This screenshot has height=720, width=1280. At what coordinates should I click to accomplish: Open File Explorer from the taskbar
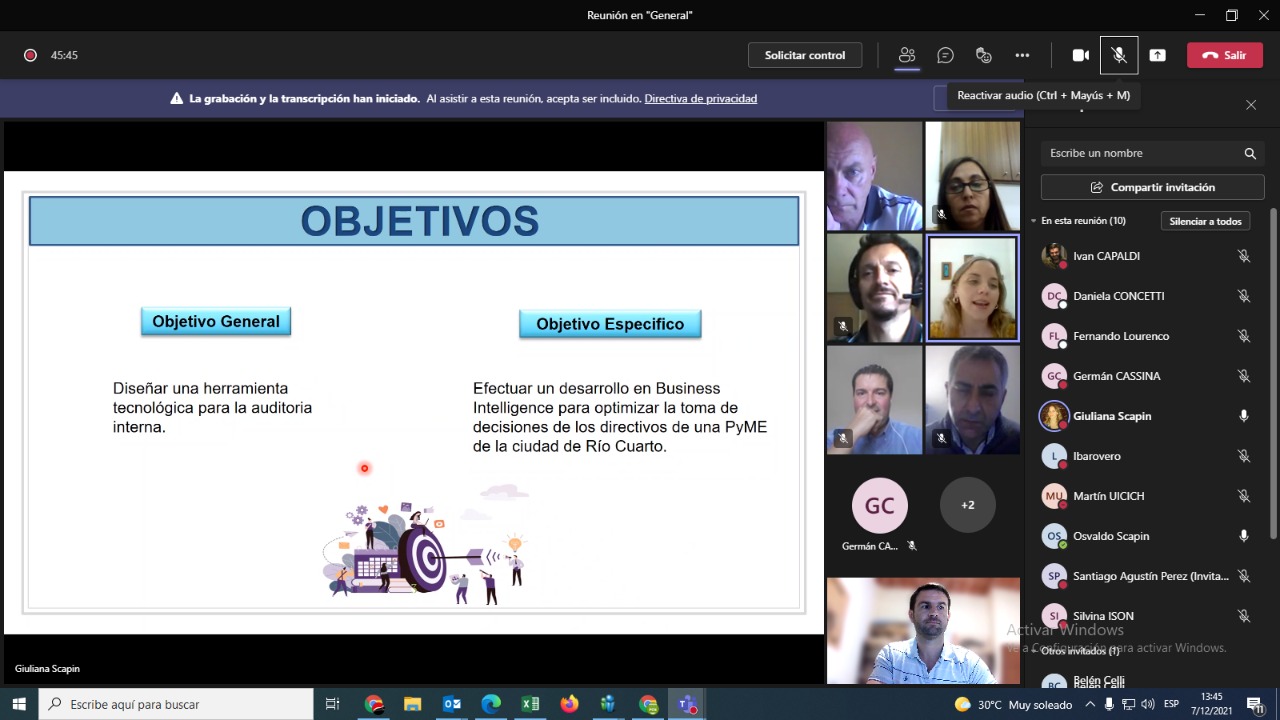pos(412,704)
